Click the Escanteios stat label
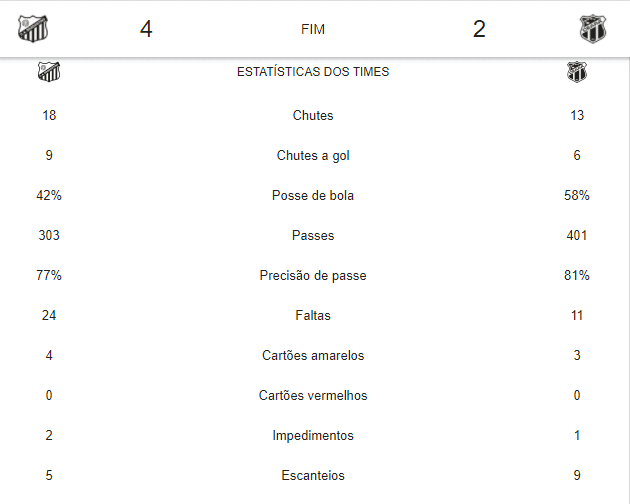 [x=313, y=475]
